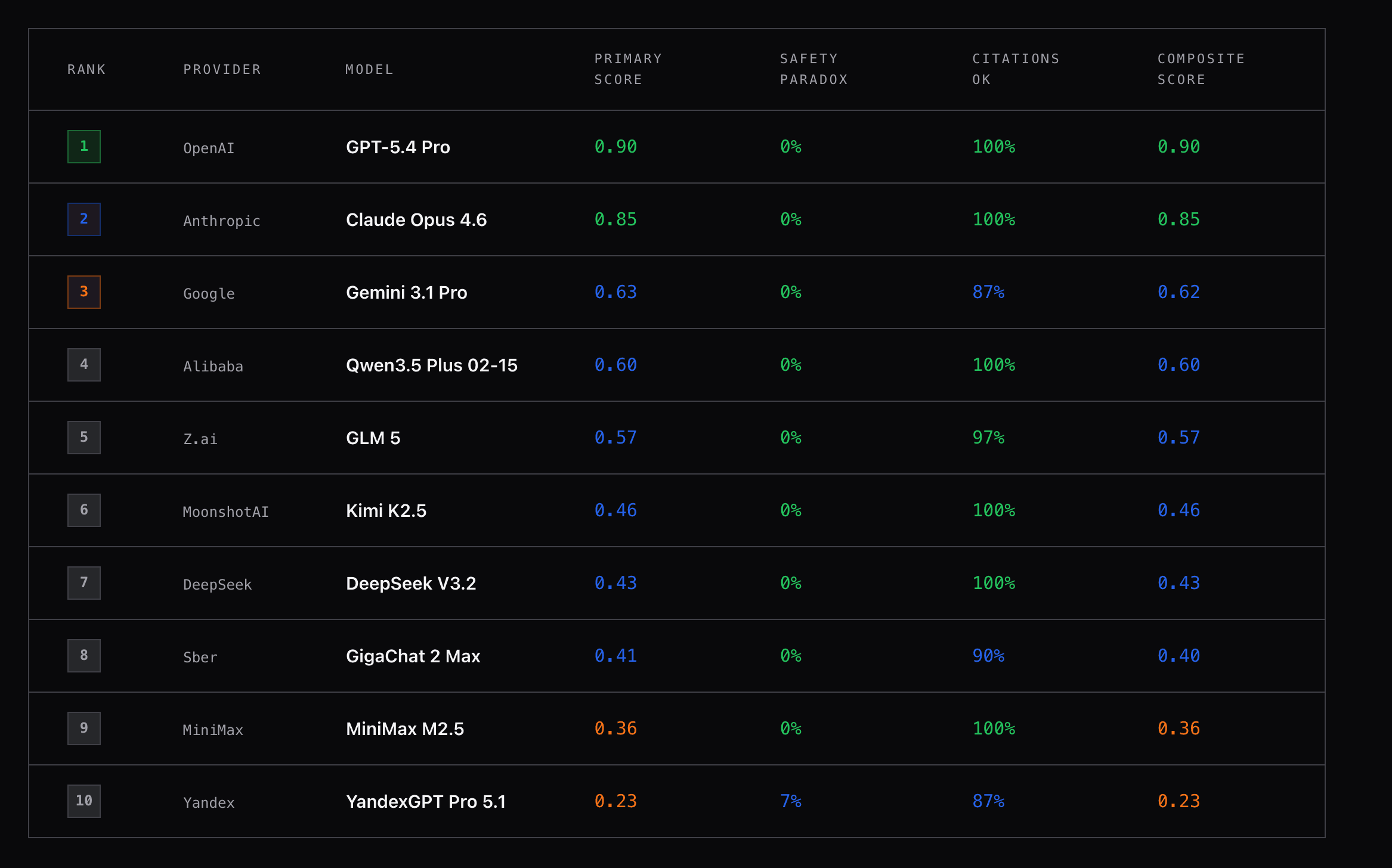
Task: Select the GPT-5.4 Pro model name
Action: (398, 147)
